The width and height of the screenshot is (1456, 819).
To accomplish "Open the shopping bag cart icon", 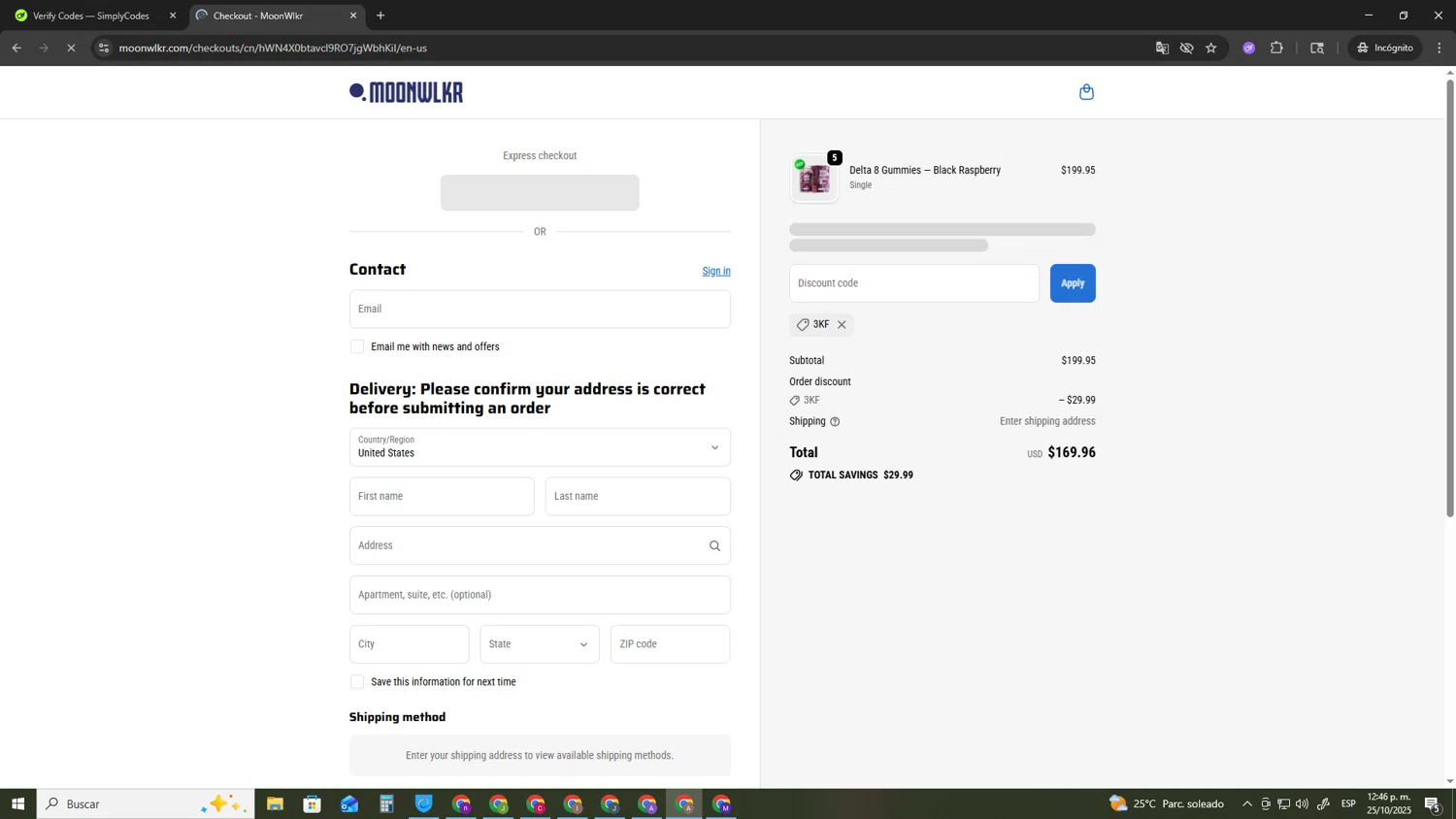I will click(1086, 92).
